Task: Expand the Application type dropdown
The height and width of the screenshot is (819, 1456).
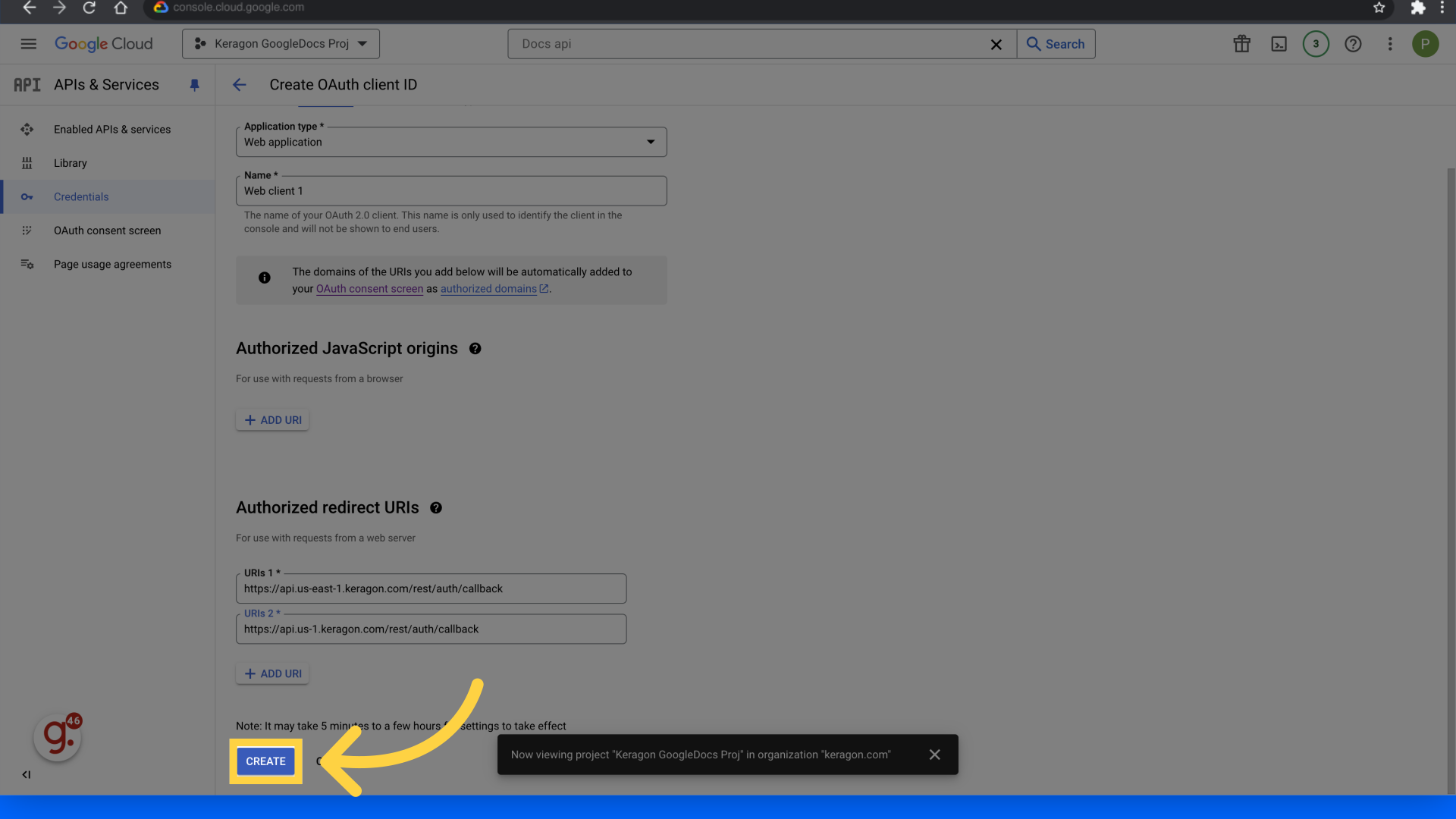Action: 451,142
